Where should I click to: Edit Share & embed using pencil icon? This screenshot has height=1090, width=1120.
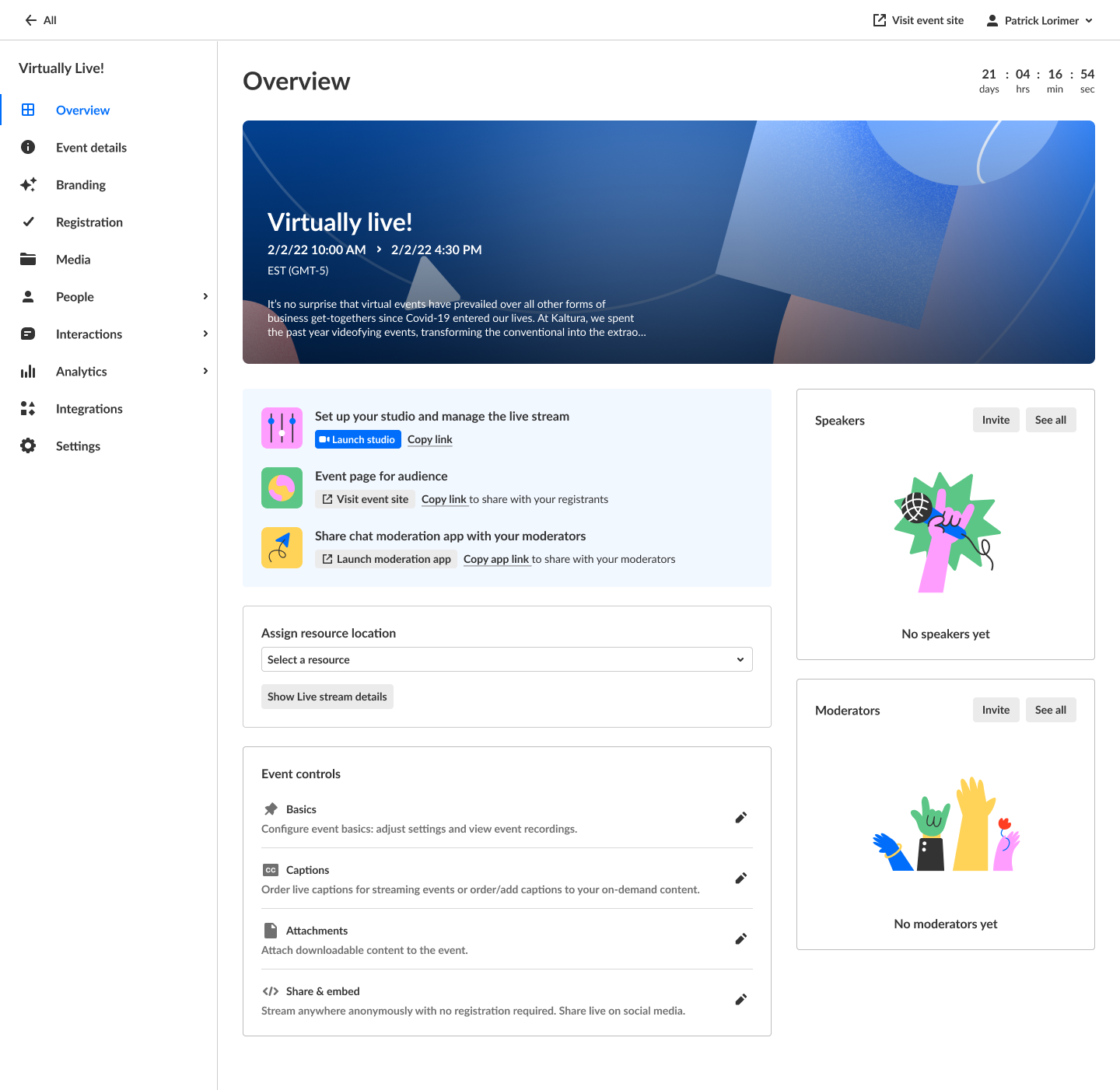(x=741, y=1000)
